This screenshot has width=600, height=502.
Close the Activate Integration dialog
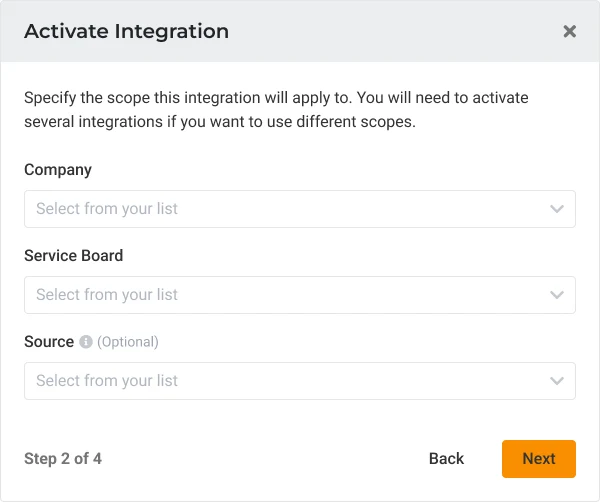pyautogui.click(x=569, y=31)
